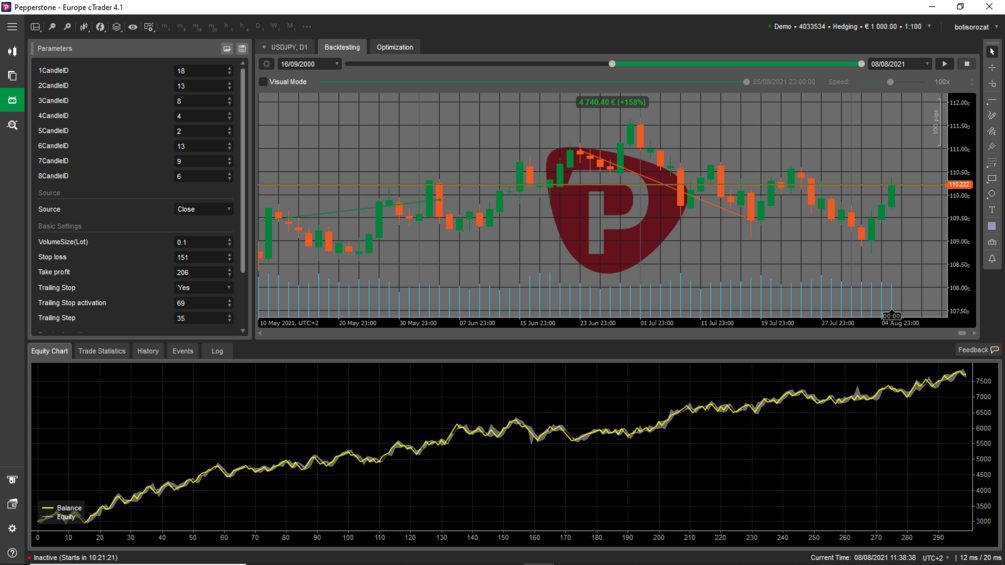This screenshot has height=565, width=1005.
Task: Click the 1CandleID value stepper arrows
Action: [229, 70]
